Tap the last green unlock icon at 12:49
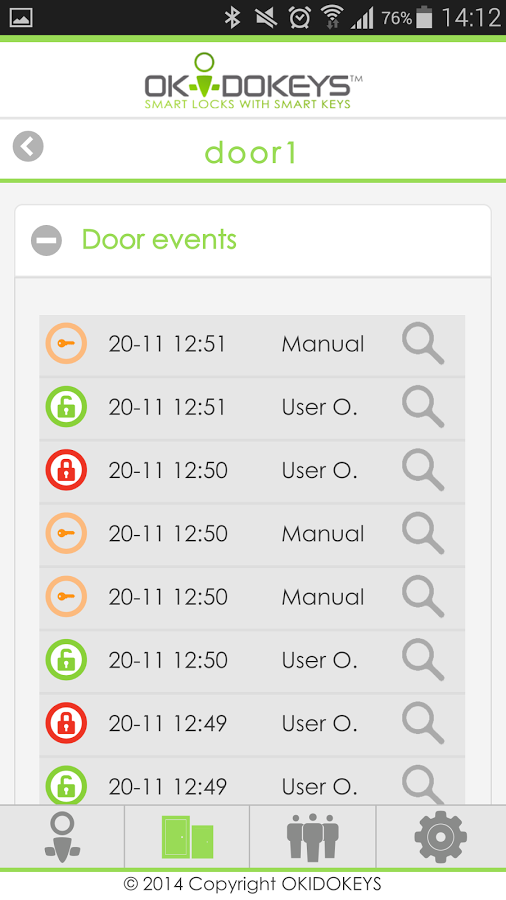 tap(66, 785)
